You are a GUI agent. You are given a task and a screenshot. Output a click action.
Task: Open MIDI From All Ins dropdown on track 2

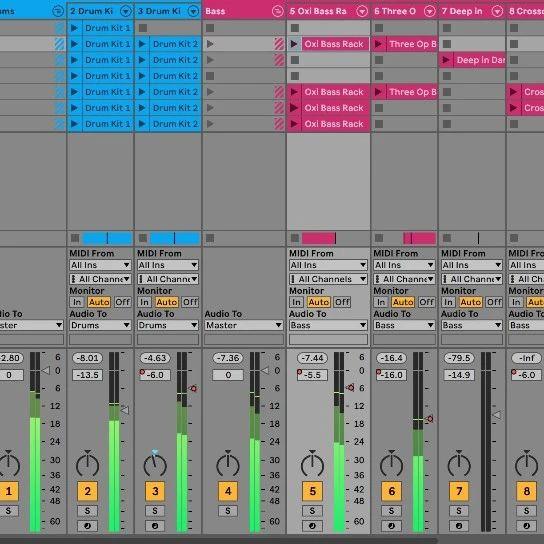tap(100, 265)
